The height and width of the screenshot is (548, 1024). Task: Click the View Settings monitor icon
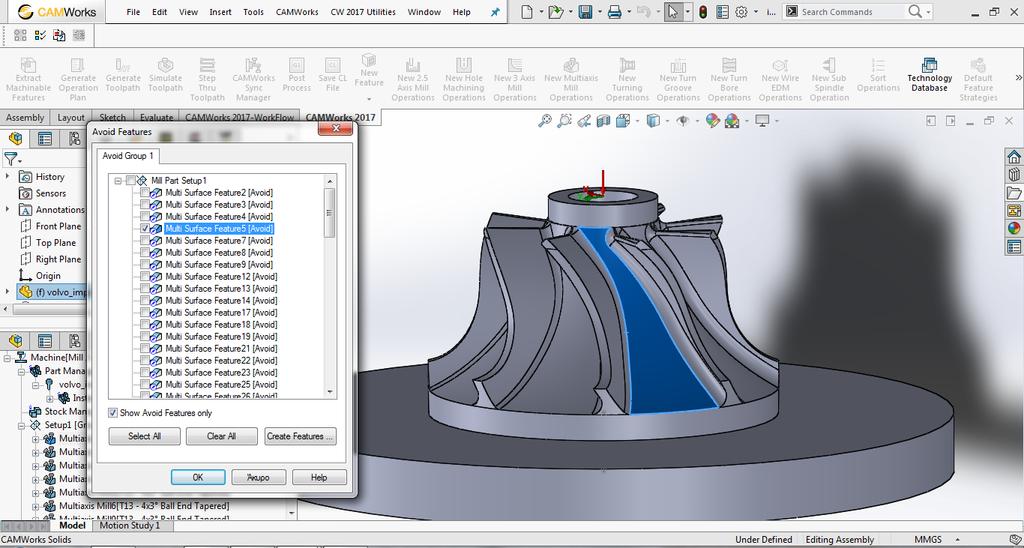[x=761, y=121]
